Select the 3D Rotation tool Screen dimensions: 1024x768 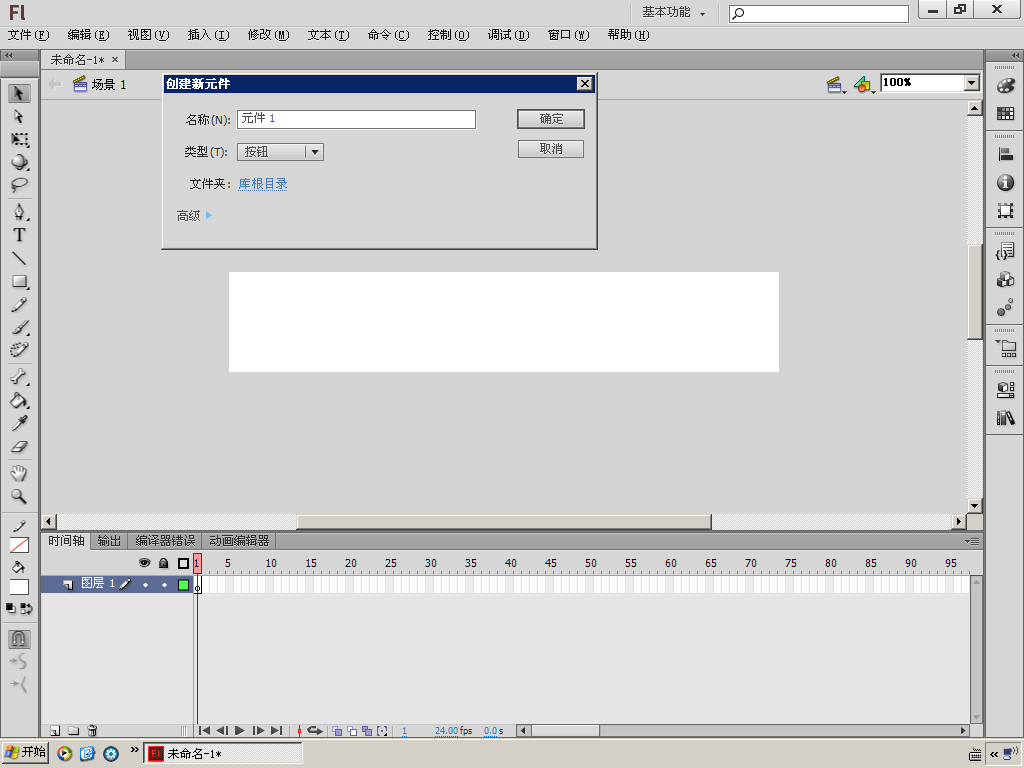click(19, 162)
